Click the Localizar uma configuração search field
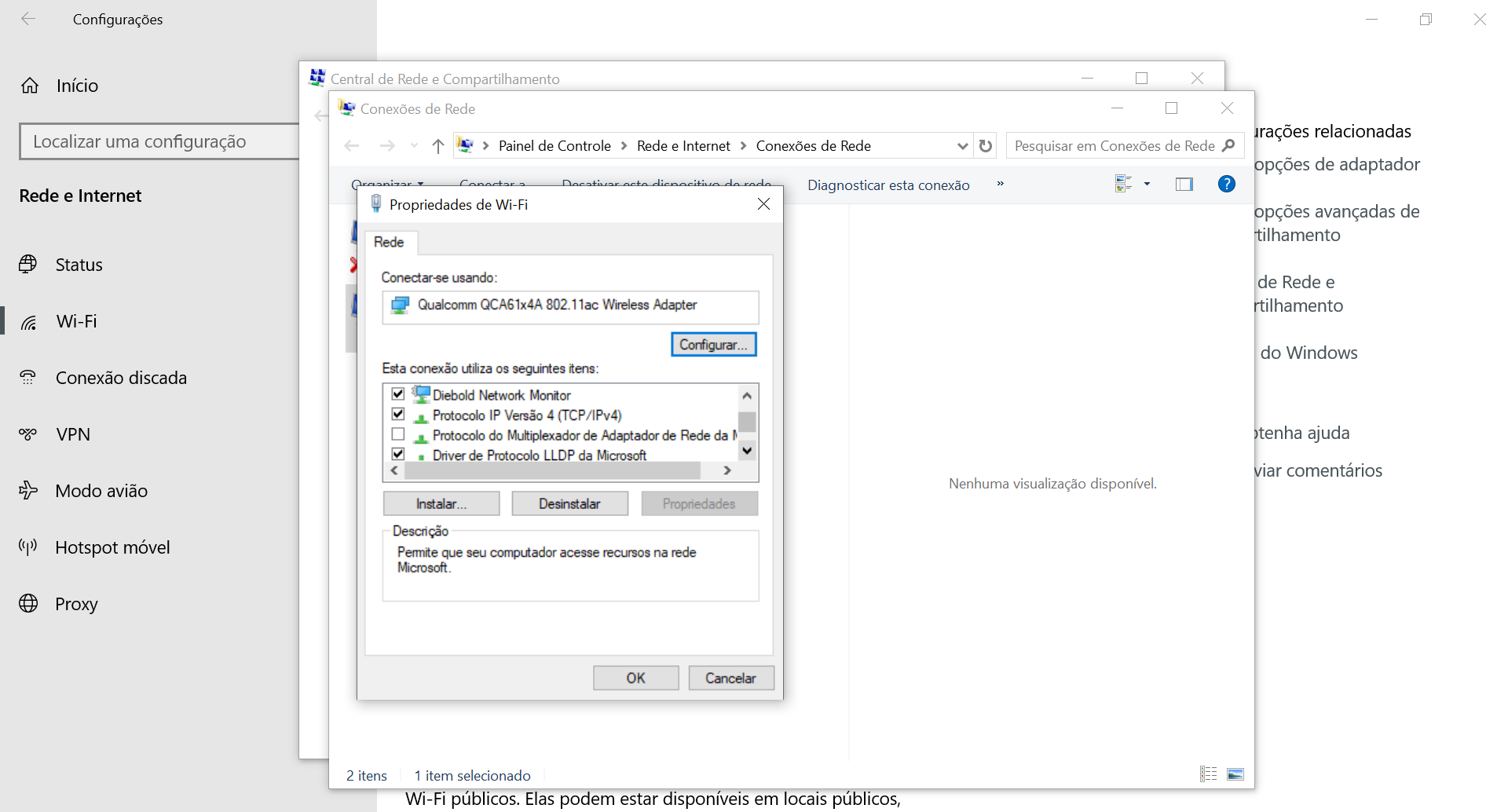 pyautogui.click(x=159, y=141)
